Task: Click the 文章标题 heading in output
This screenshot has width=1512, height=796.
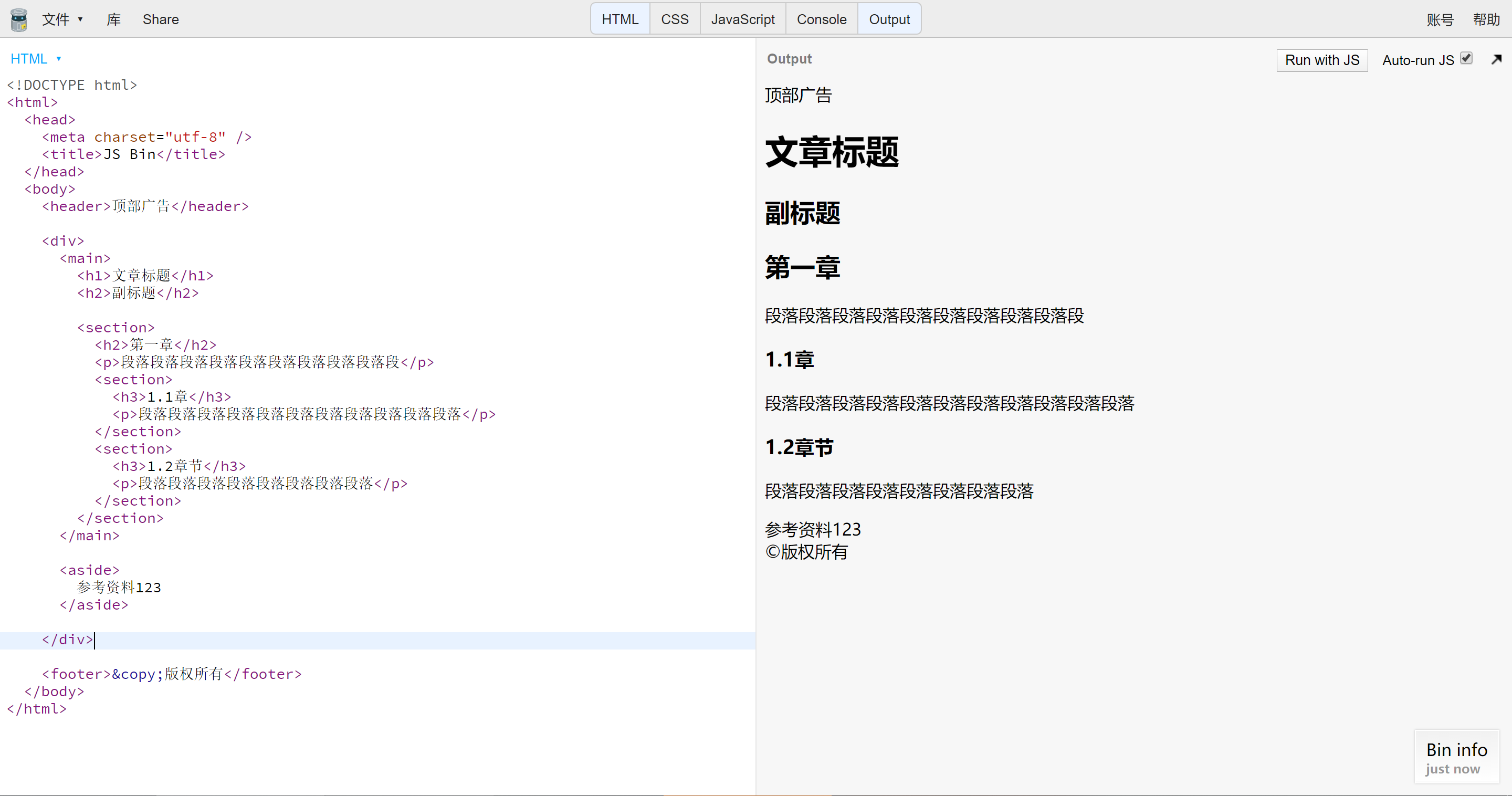Action: click(832, 152)
